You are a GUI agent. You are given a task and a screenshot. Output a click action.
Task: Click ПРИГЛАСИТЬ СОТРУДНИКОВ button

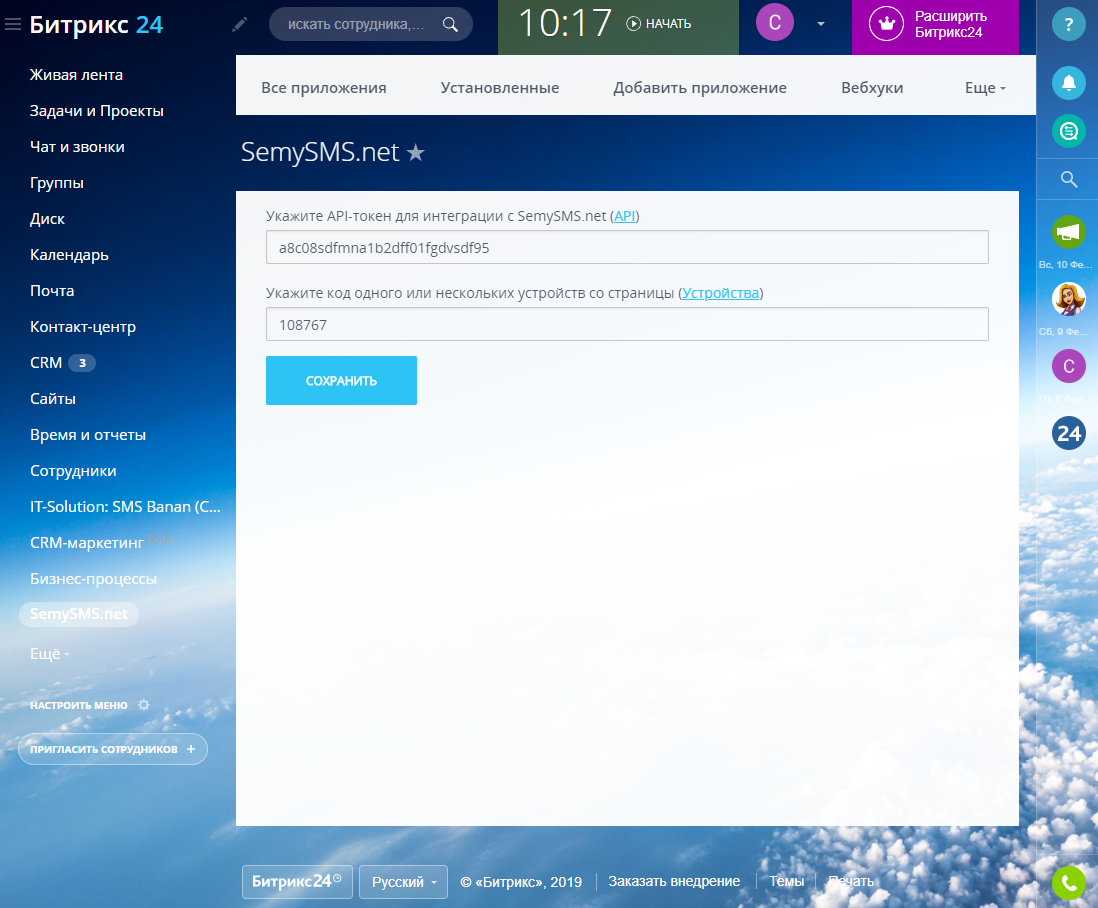[x=113, y=749]
